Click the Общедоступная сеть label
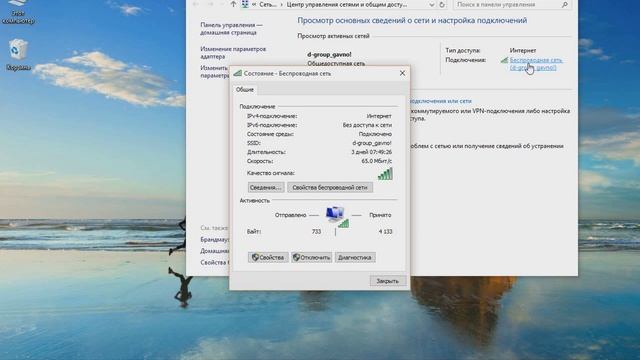This screenshot has width=640, height=360. tap(336, 63)
